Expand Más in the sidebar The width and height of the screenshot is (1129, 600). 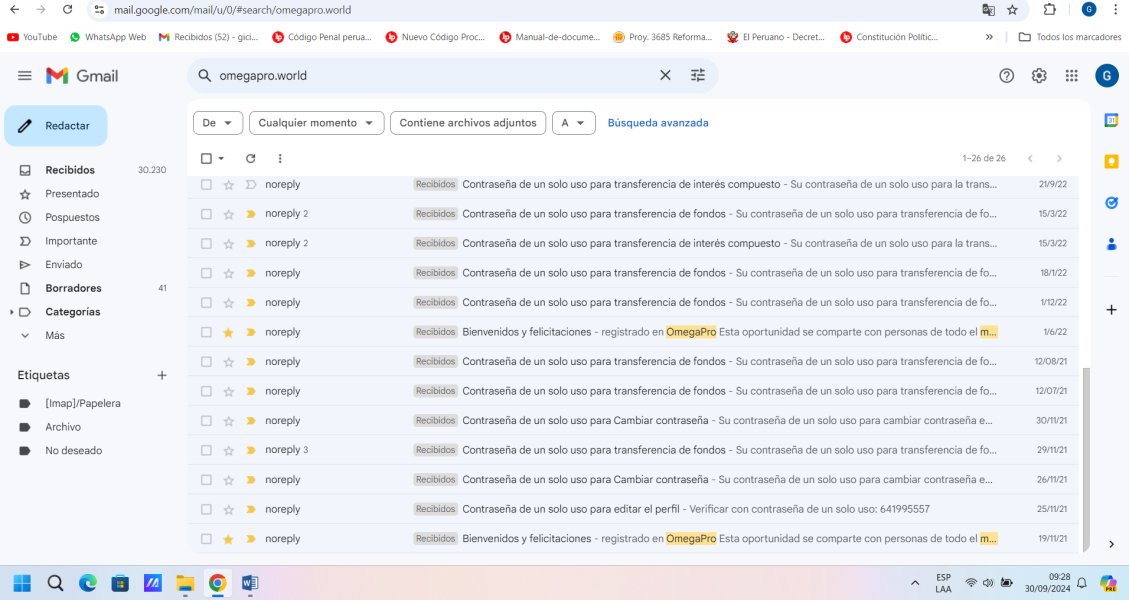pyautogui.click(x=55, y=336)
